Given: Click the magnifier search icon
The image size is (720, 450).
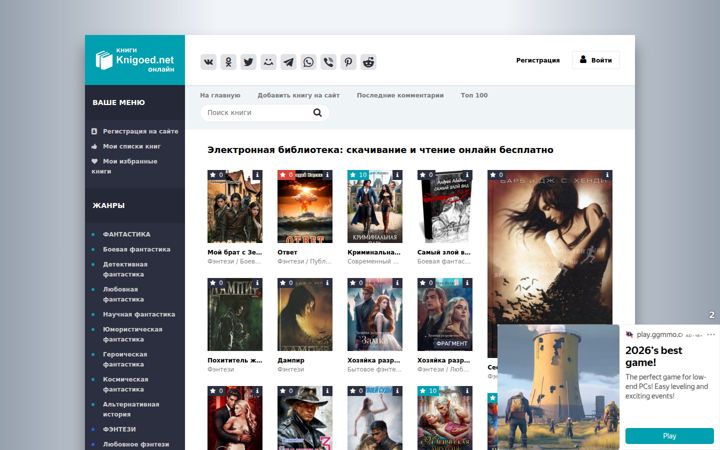Looking at the screenshot, I should pos(317,112).
